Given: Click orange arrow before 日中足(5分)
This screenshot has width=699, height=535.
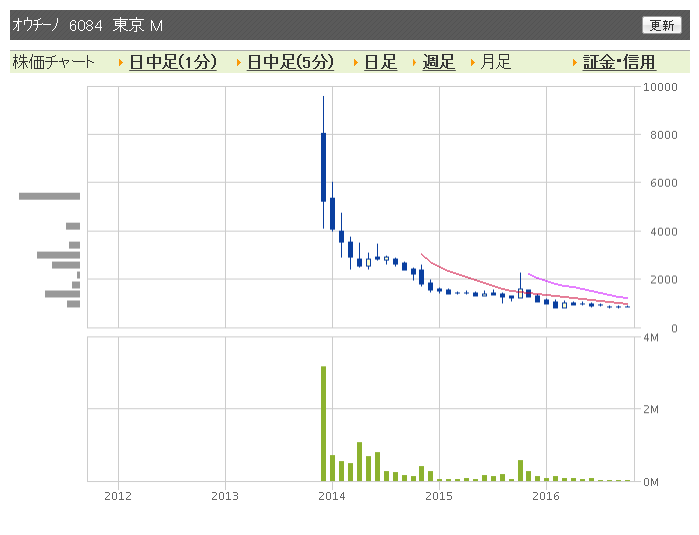Looking at the screenshot, I should point(239,63).
